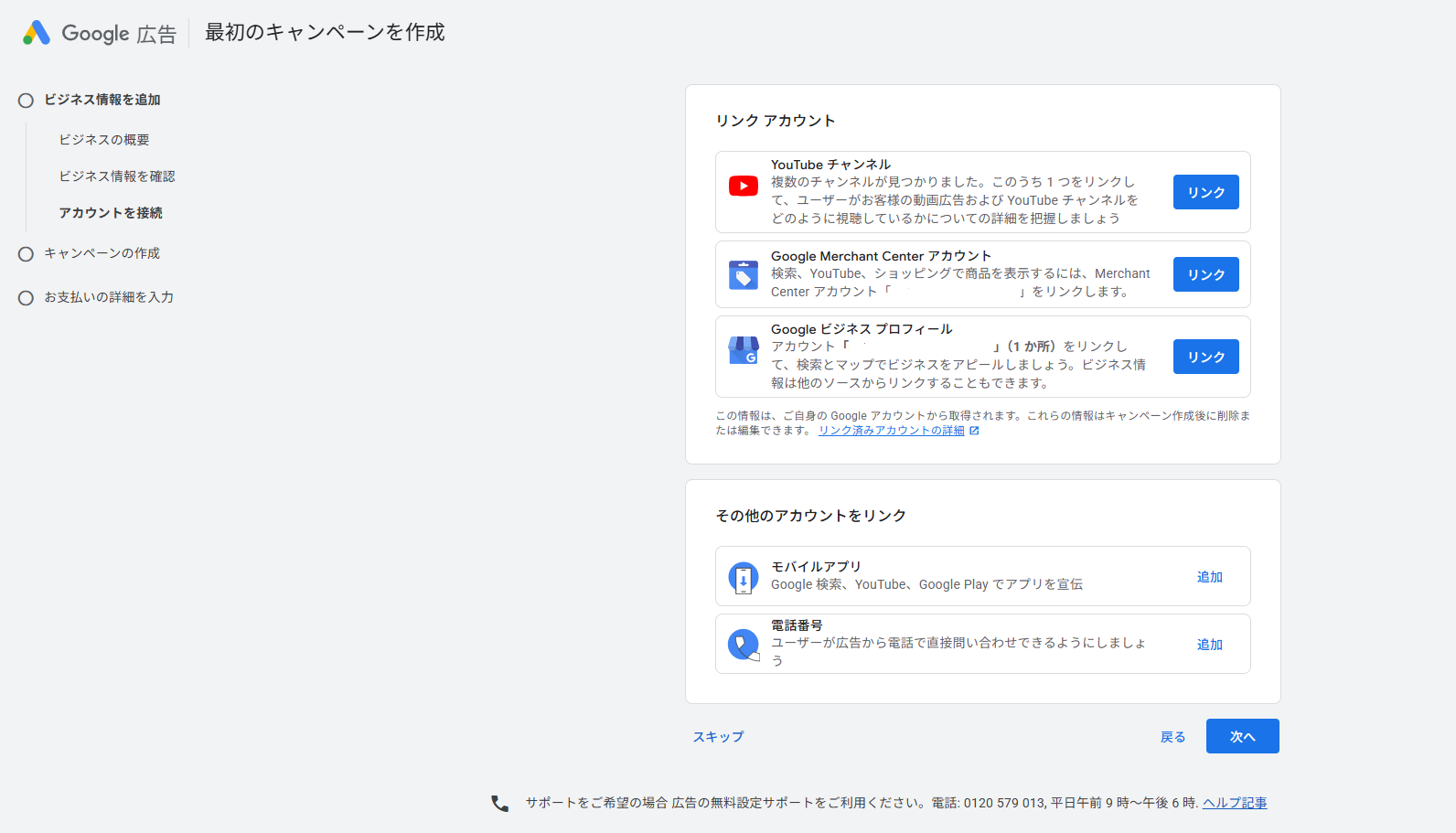Click the 最初のキャンペーンを作成 page title
The height and width of the screenshot is (833, 1456).
click(325, 32)
